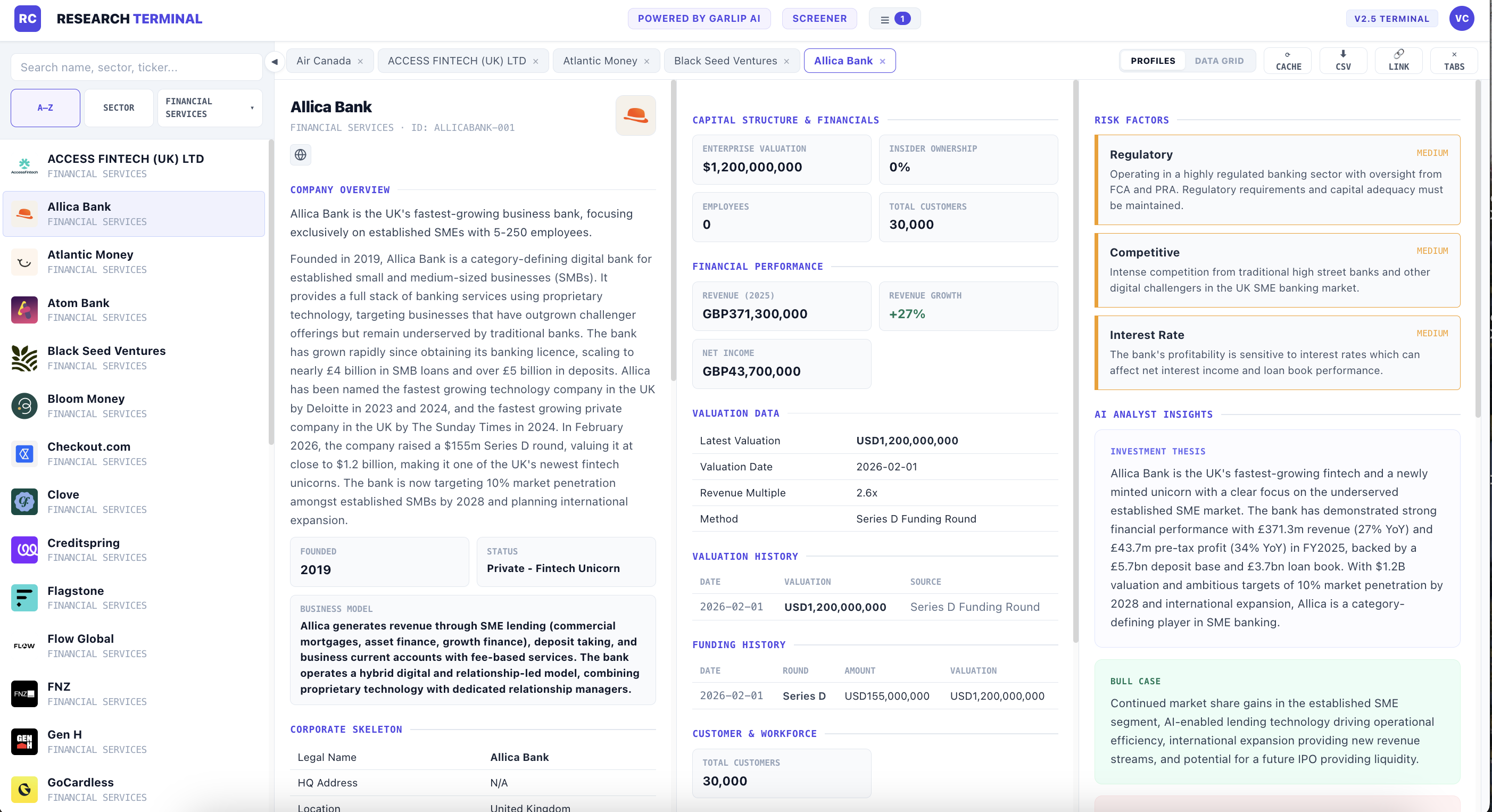Image resolution: width=1492 pixels, height=812 pixels.
Task: Click the Revenue Multiple 2.6x value
Action: (866, 493)
